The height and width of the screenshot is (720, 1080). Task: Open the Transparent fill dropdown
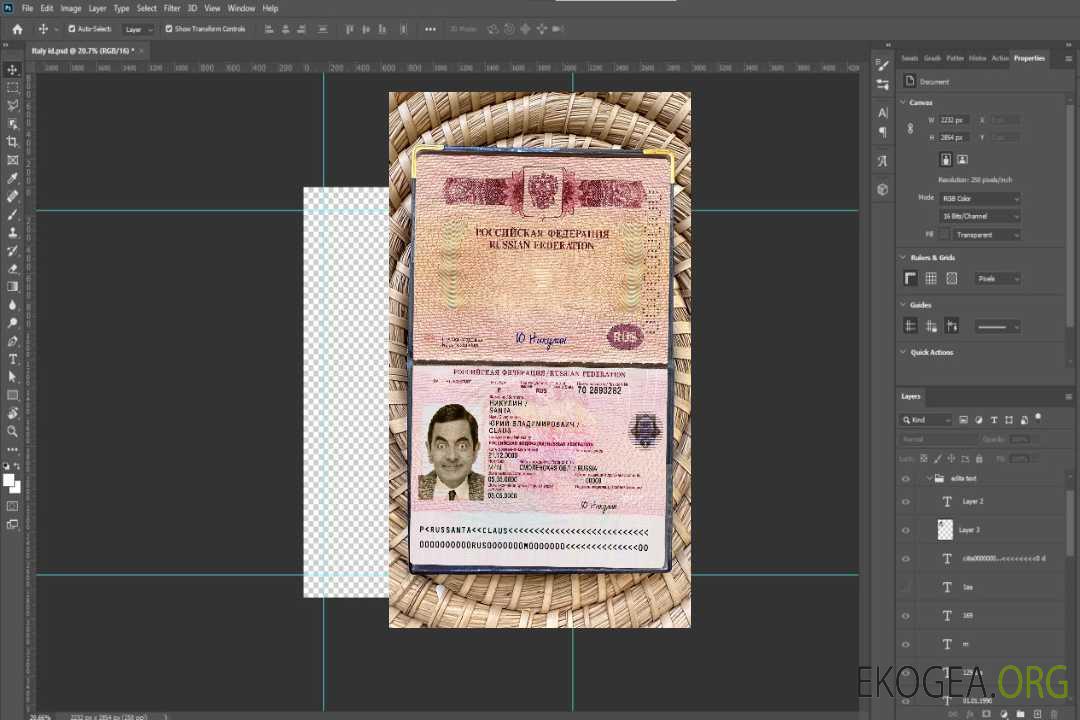coord(987,235)
